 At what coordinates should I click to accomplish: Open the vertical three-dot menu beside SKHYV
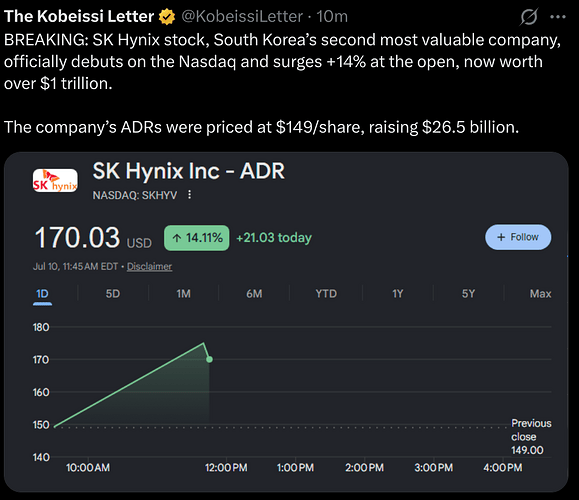coord(189,195)
